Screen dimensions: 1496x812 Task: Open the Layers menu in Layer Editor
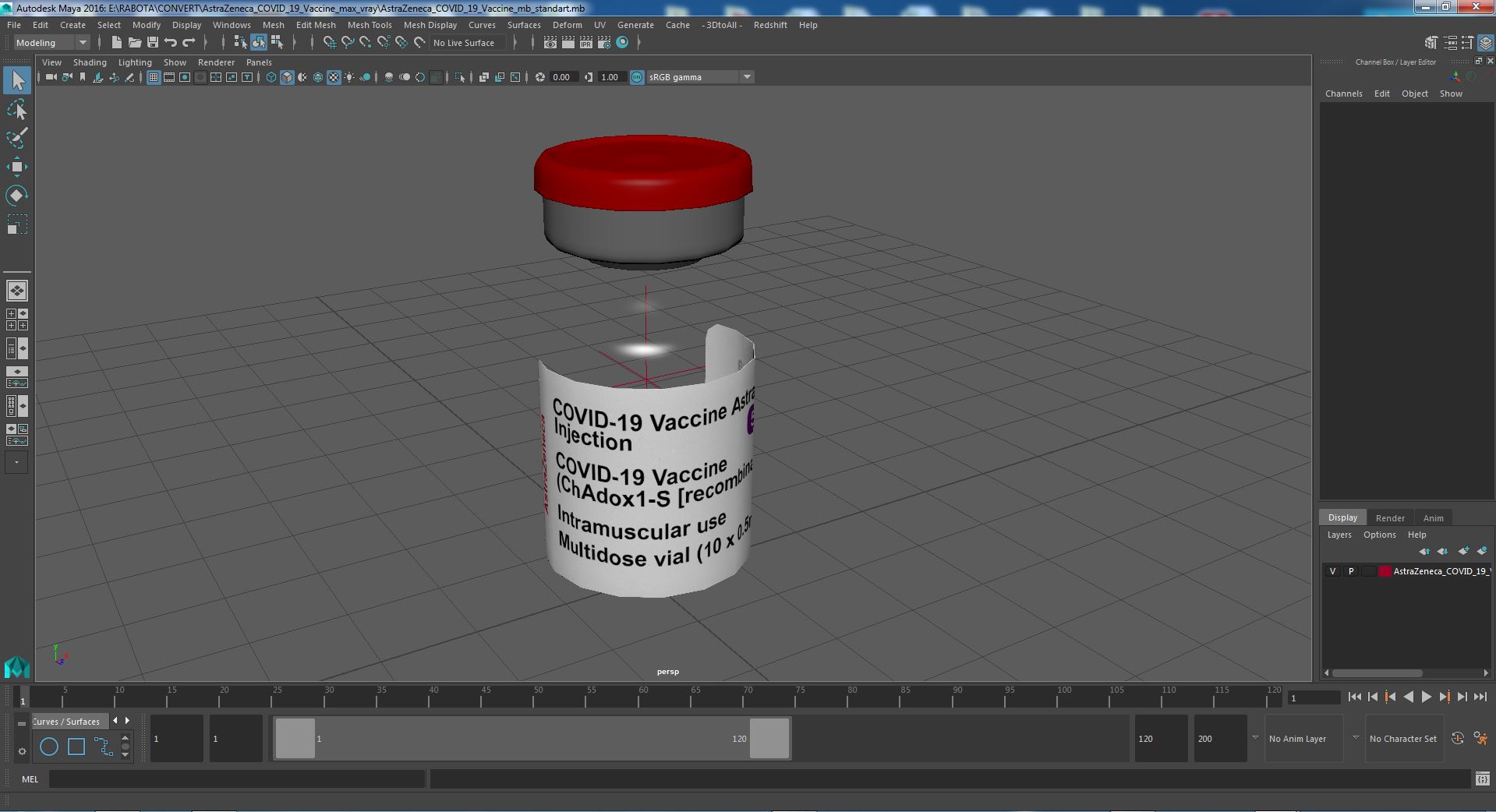1339,535
